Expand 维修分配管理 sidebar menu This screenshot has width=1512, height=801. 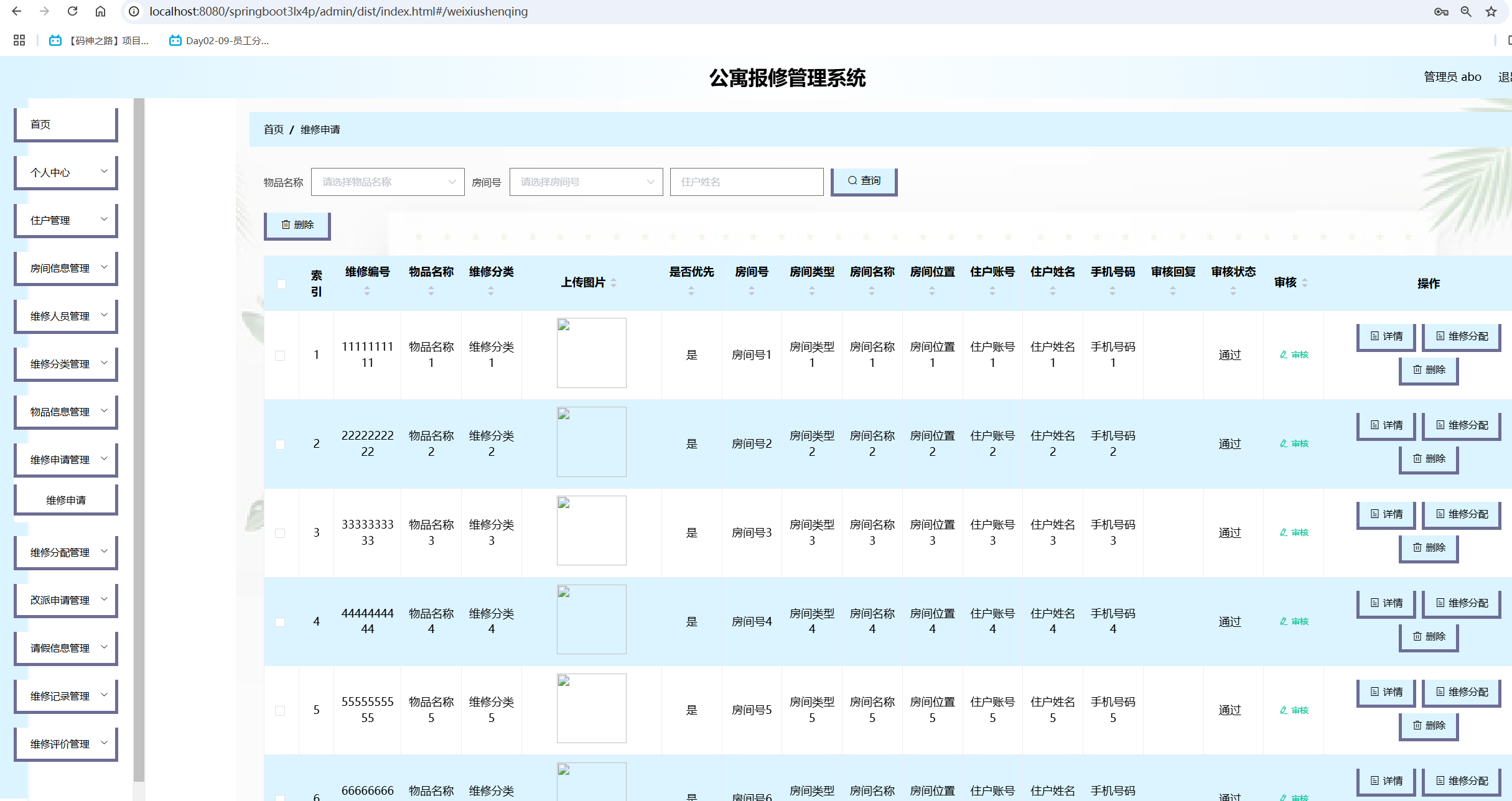point(66,552)
